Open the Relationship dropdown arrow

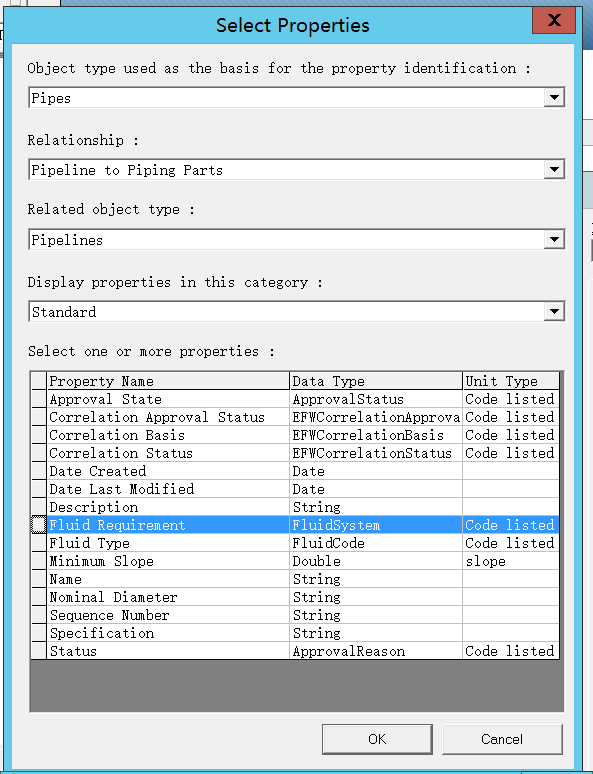click(554, 169)
